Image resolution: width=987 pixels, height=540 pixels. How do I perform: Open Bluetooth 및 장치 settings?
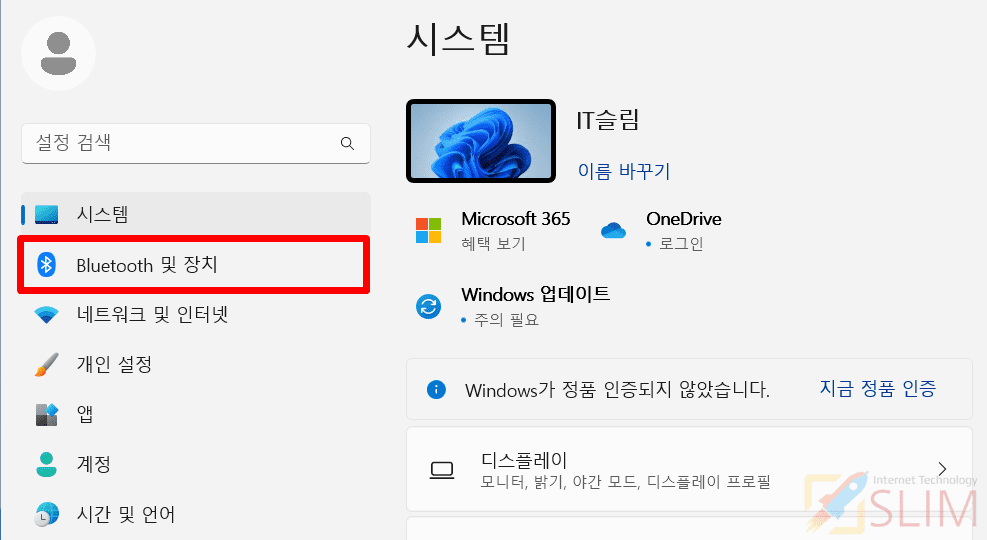194,265
